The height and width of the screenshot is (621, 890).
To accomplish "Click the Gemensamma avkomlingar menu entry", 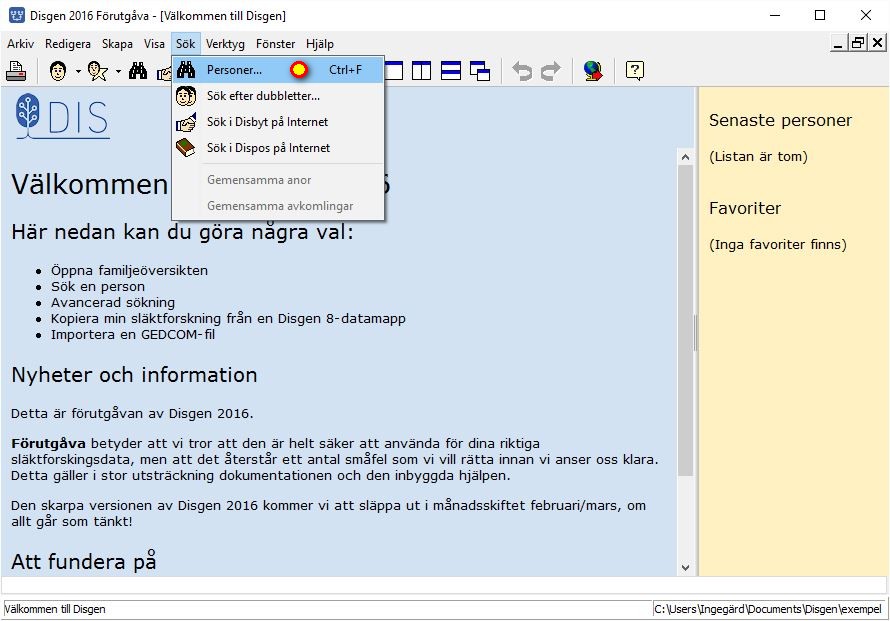I will tap(278, 205).
